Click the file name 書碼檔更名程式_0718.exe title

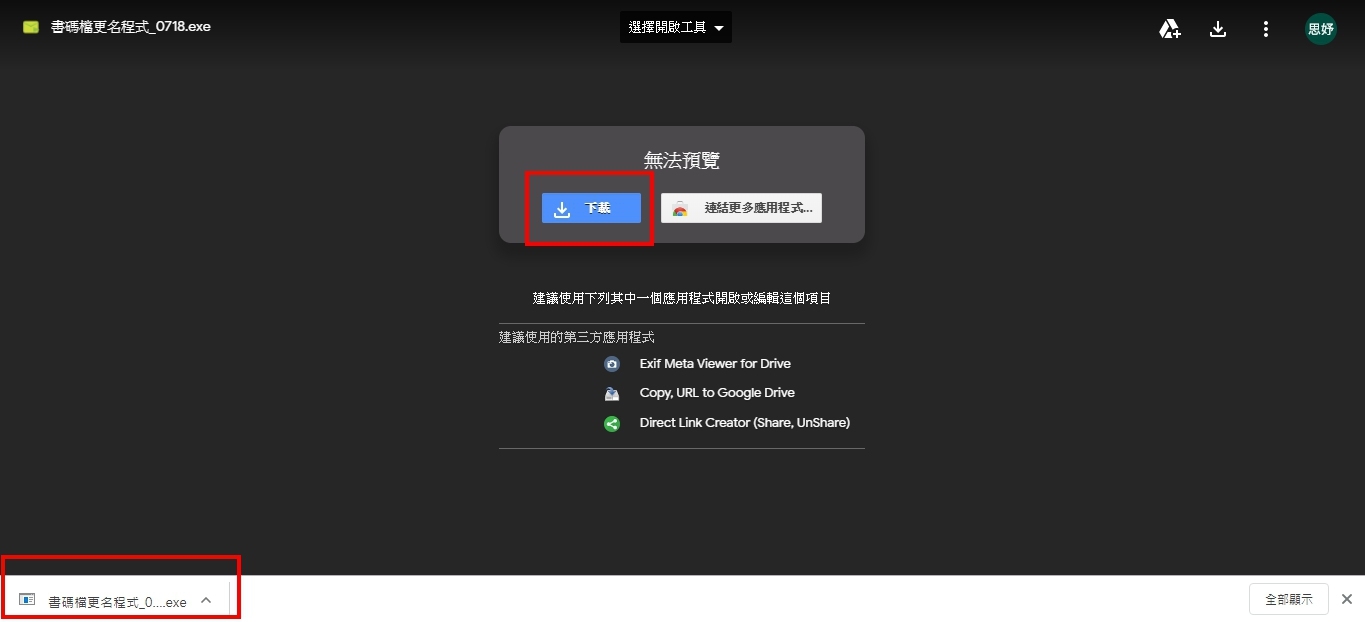pos(131,27)
